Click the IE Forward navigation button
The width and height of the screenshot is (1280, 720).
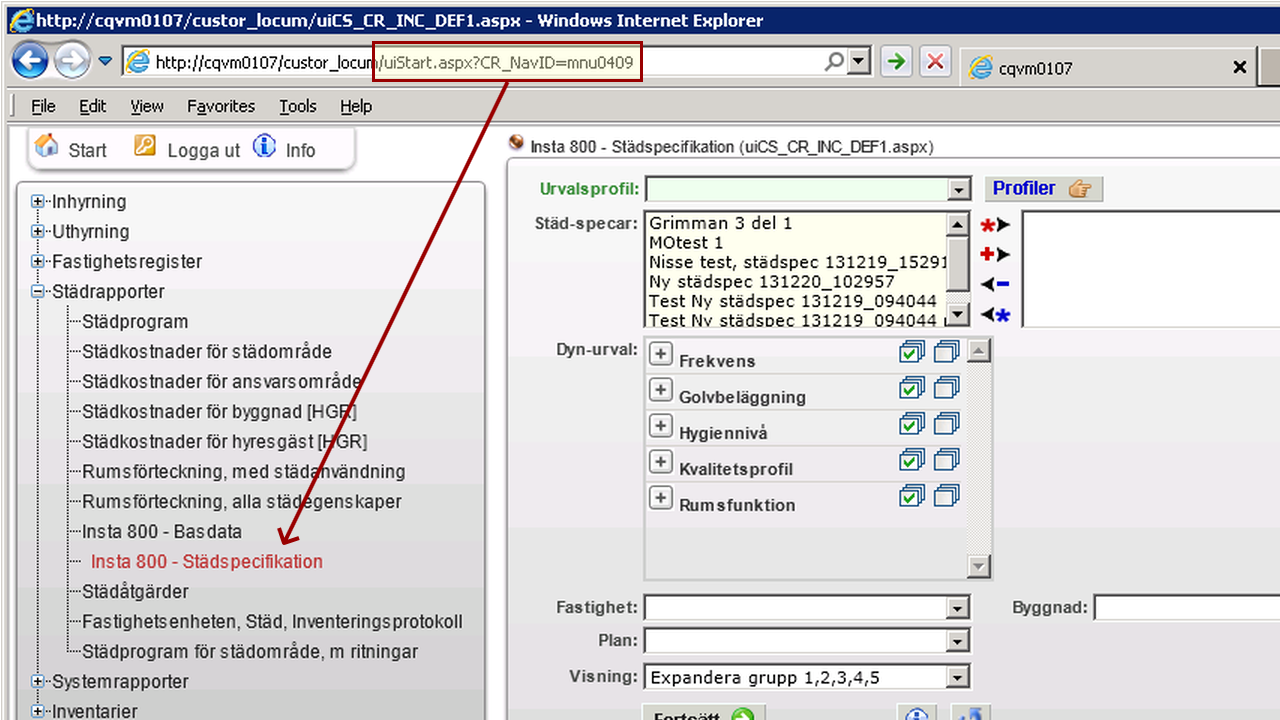coord(71,62)
